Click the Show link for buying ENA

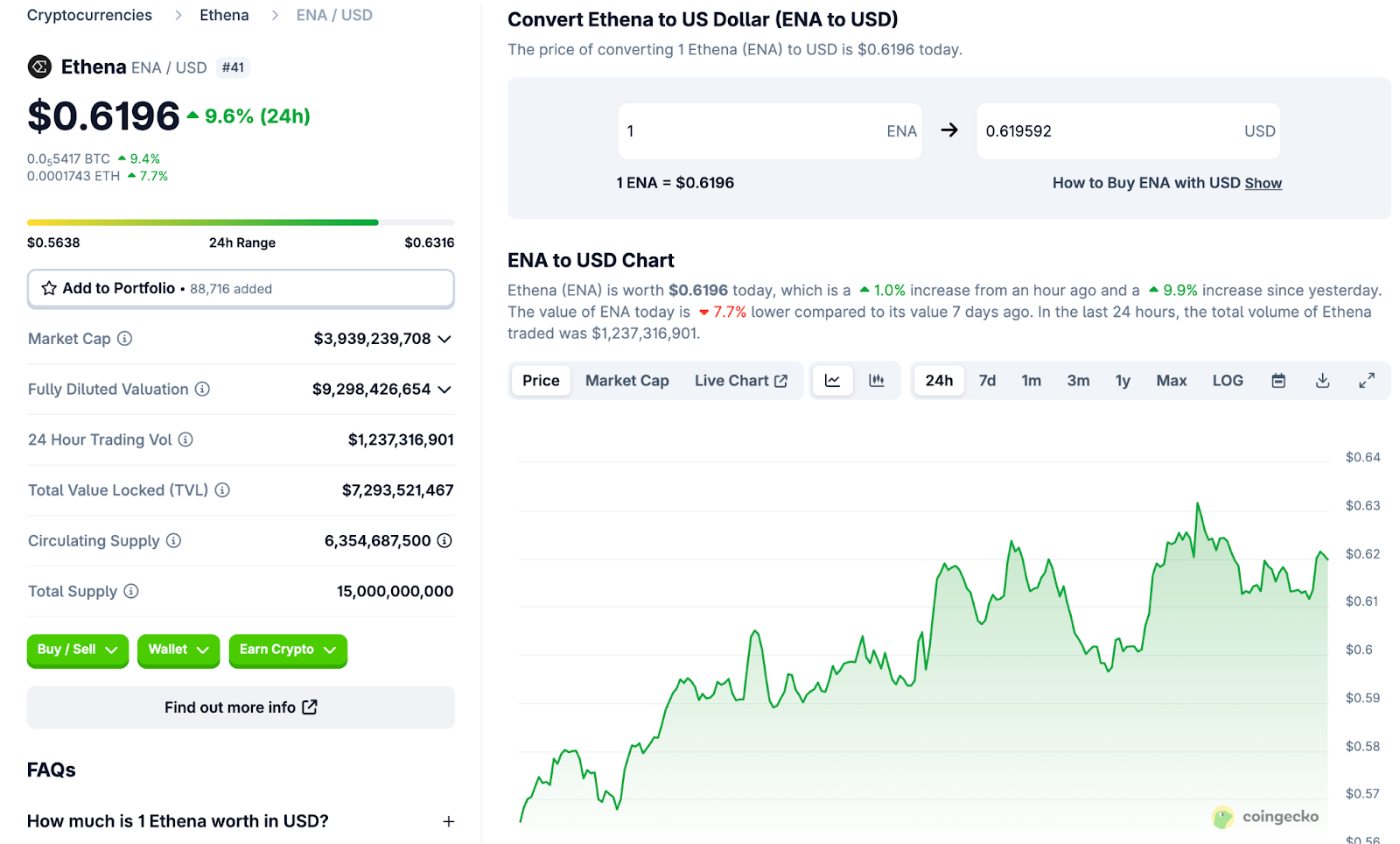pos(1263,183)
